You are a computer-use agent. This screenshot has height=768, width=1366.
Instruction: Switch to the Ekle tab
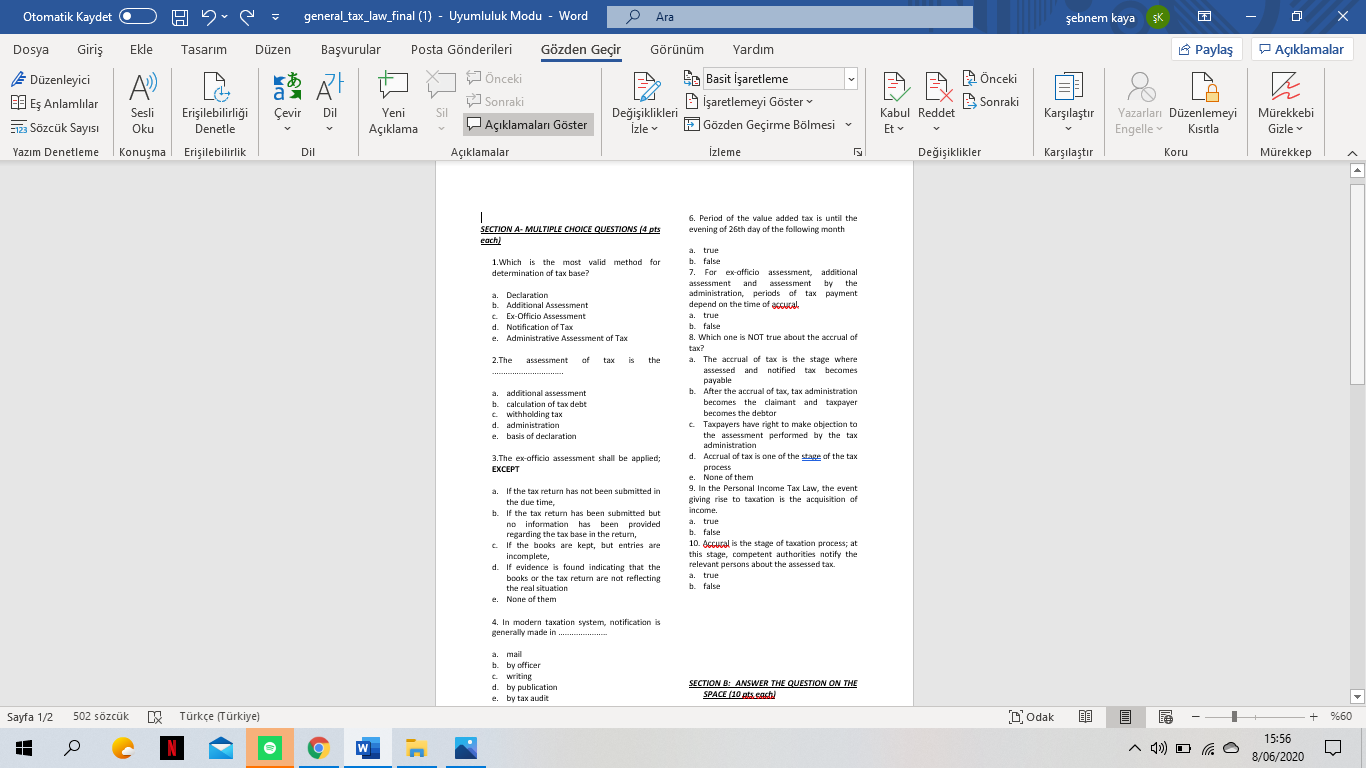click(x=141, y=50)
